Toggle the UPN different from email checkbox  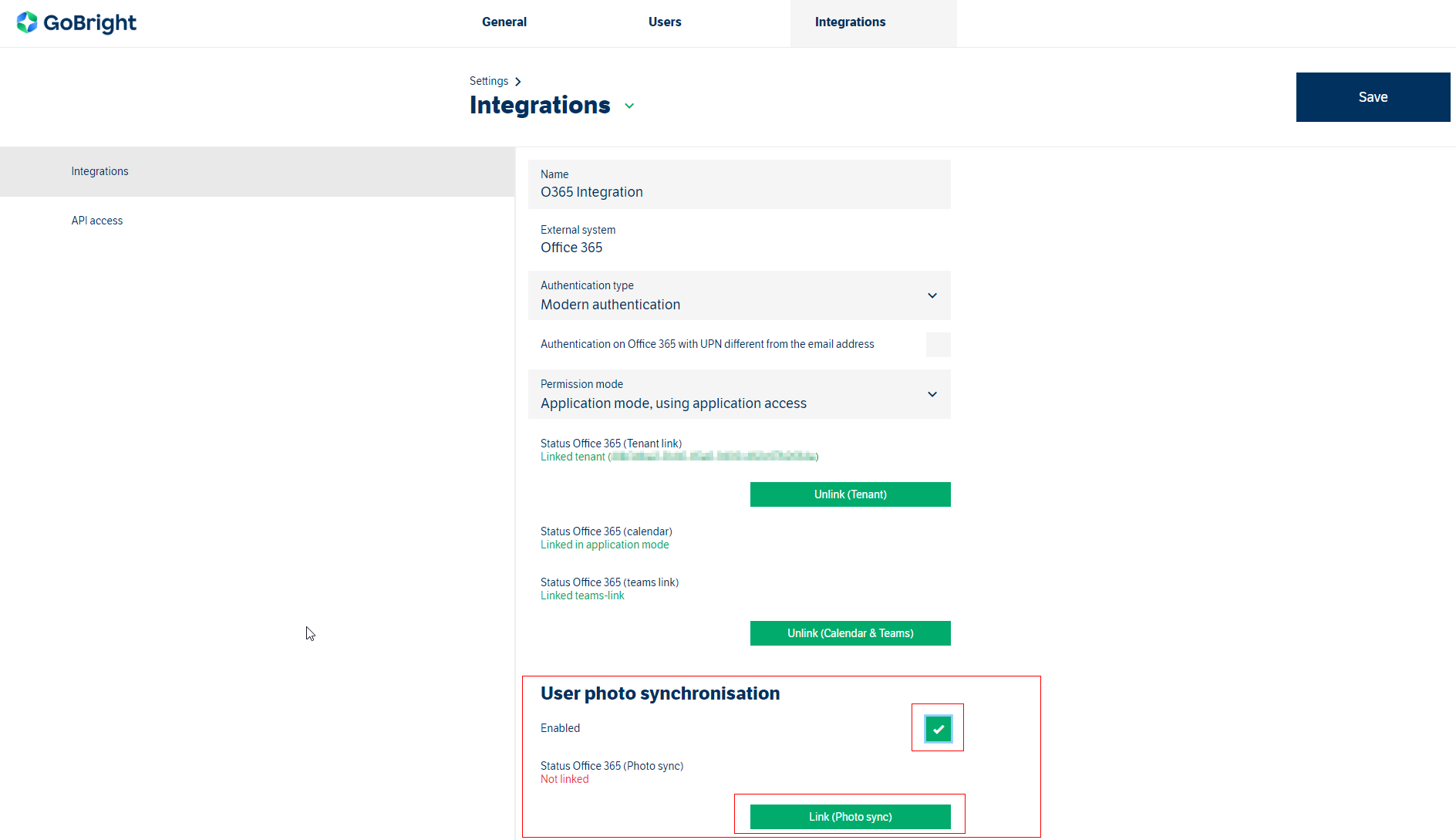pyautogui.click(x=938, y=345)
